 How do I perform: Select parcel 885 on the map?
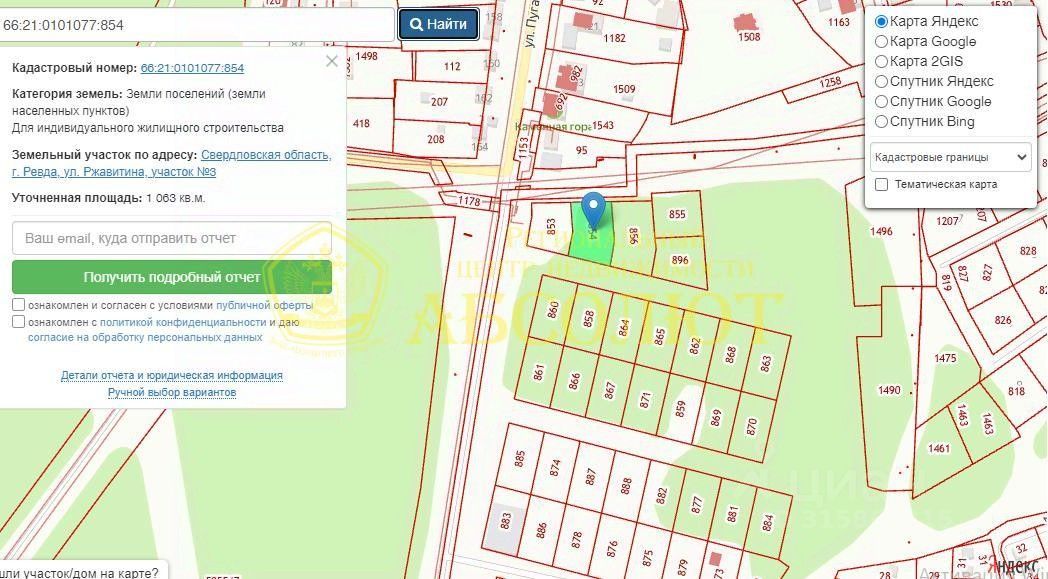520,459
